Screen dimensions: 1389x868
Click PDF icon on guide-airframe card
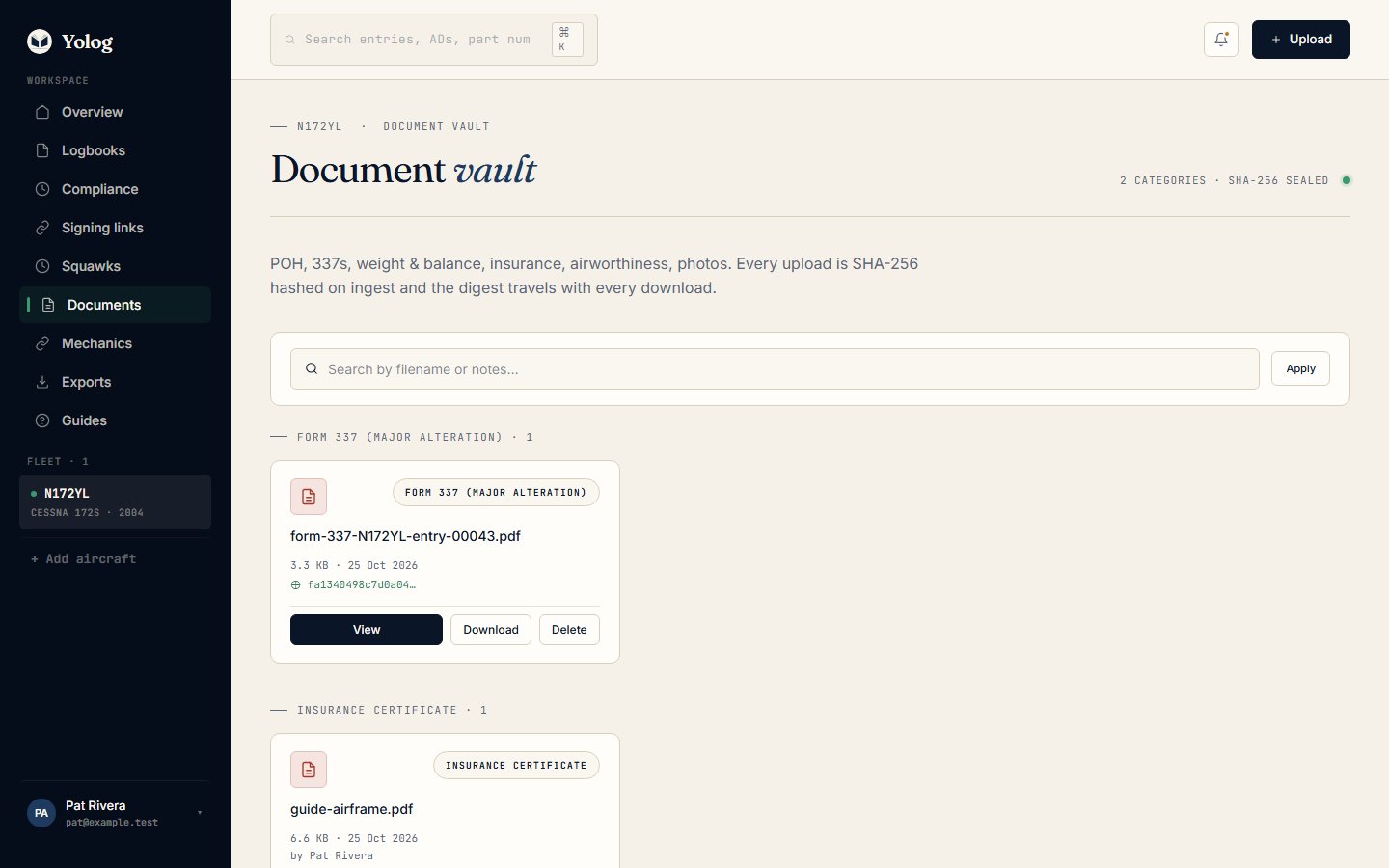pyautogui.click(x=309, y=770)
